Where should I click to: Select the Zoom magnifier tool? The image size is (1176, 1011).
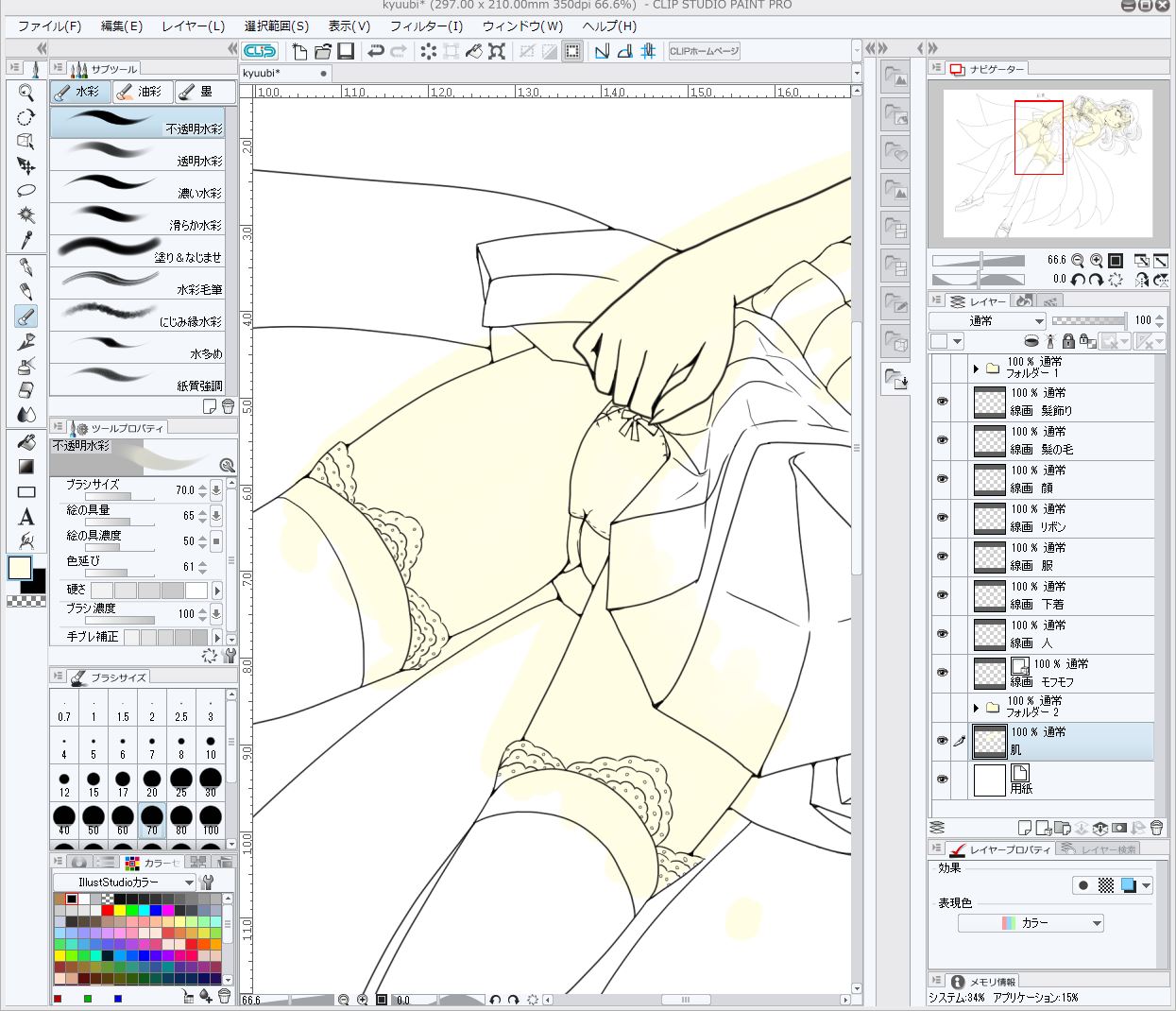tap(26, 93)
